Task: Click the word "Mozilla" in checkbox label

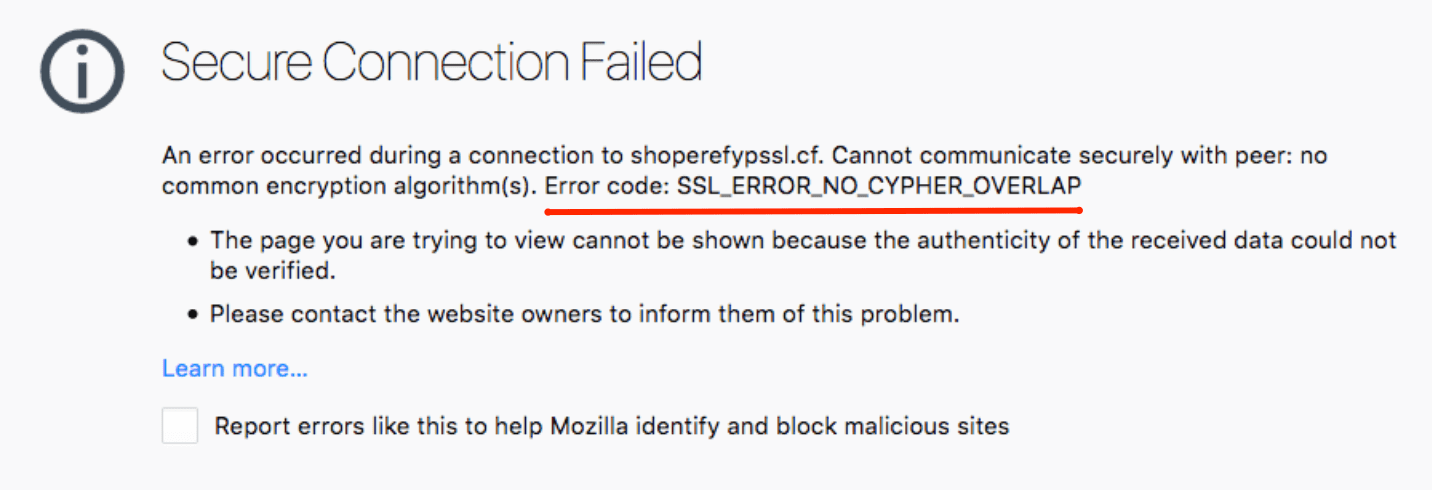Action: pyautogui.click(x=587, y=427)
